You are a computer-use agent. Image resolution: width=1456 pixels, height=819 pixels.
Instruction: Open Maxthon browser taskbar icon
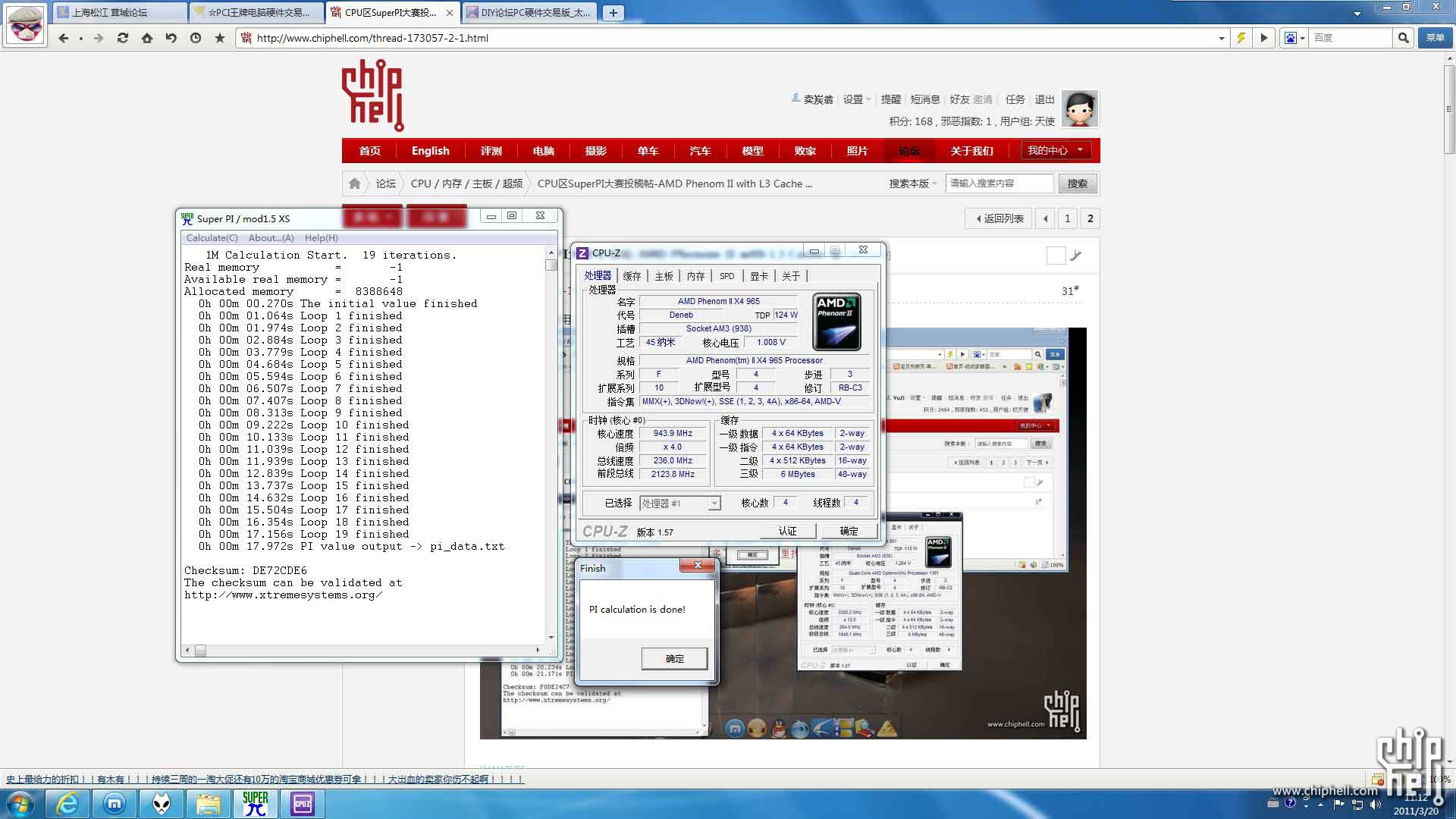pos(115,804)
